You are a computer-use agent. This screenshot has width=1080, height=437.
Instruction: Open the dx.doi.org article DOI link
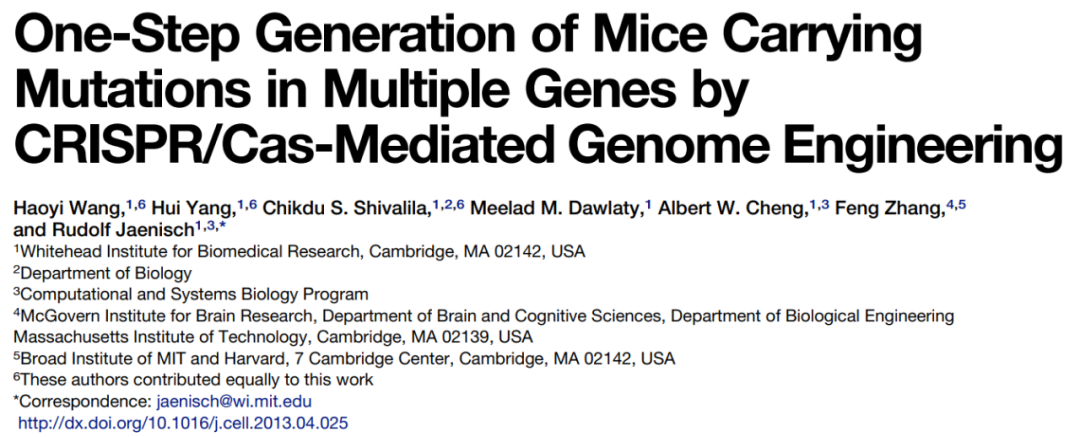pos(183,423)
